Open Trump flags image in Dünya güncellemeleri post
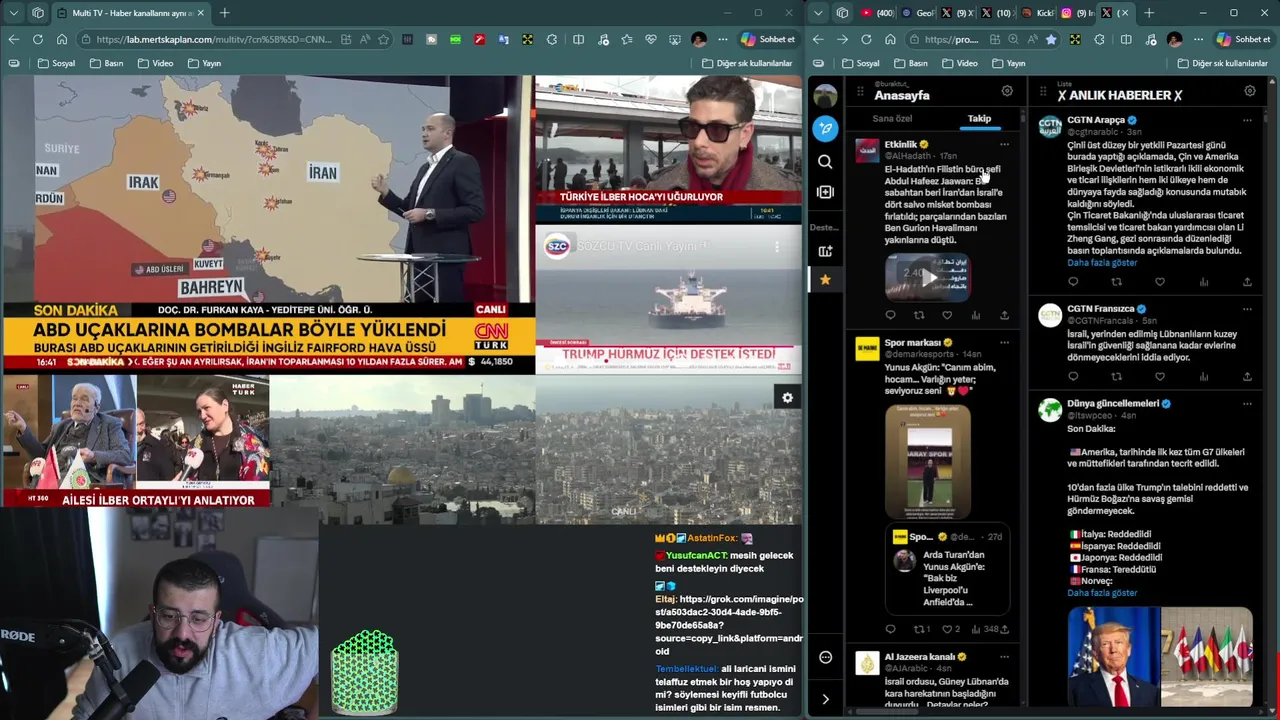Image resolution: width=1280 pixels, height=720 pixels. click(x=1160, y=656)
